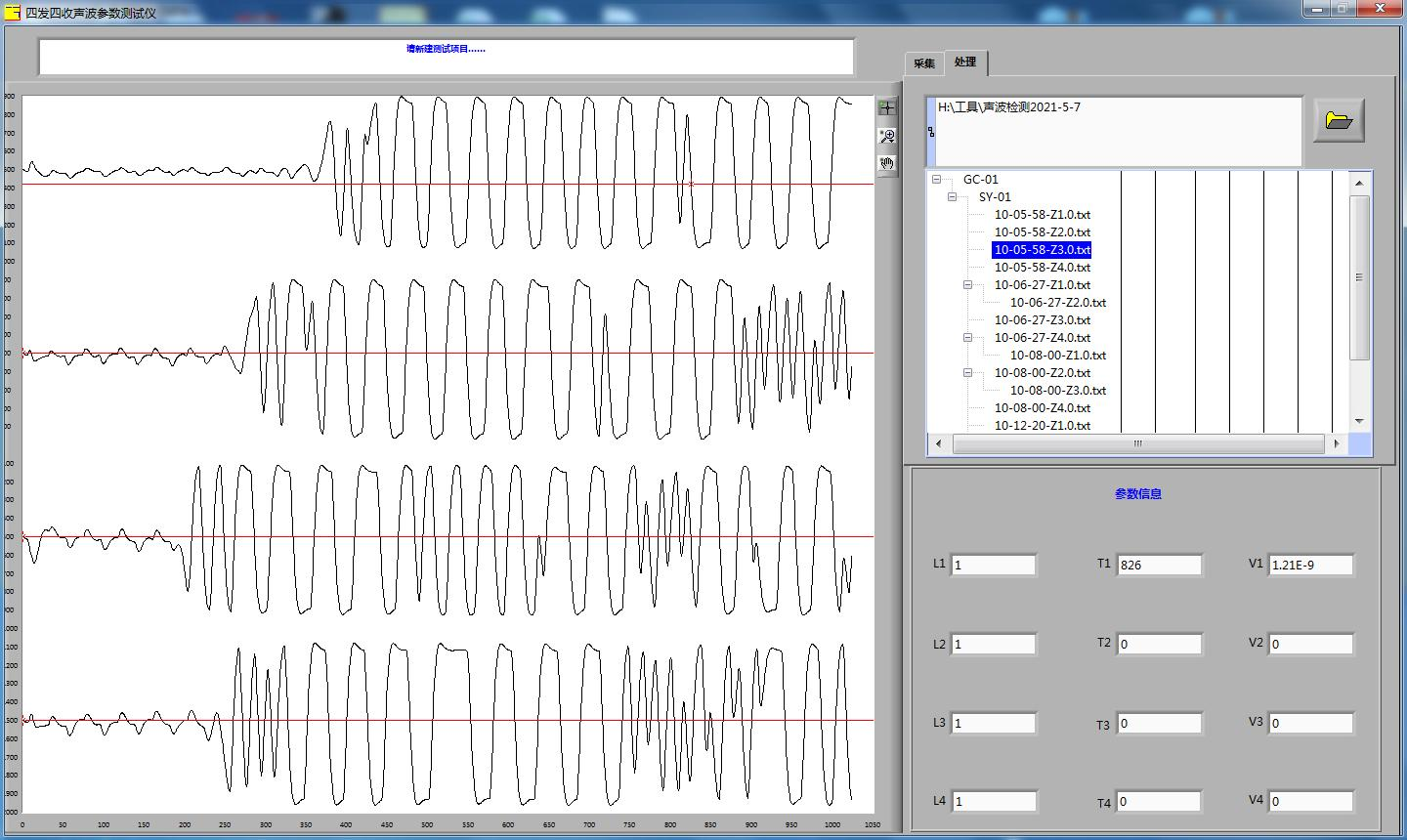Click the 参数信息 heading

pos(1138,494)
